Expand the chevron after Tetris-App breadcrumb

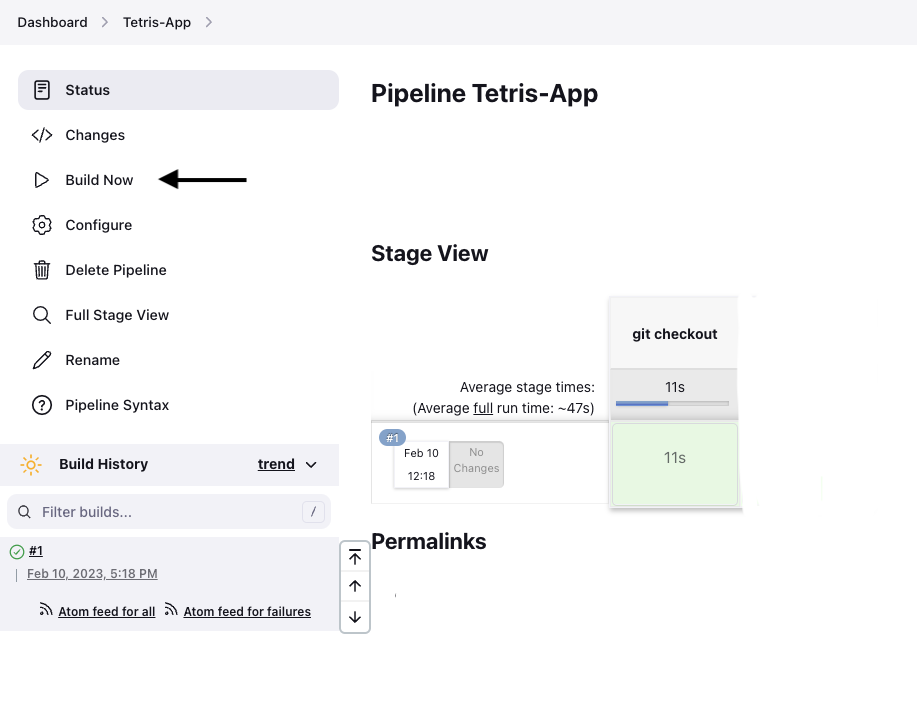209,22
